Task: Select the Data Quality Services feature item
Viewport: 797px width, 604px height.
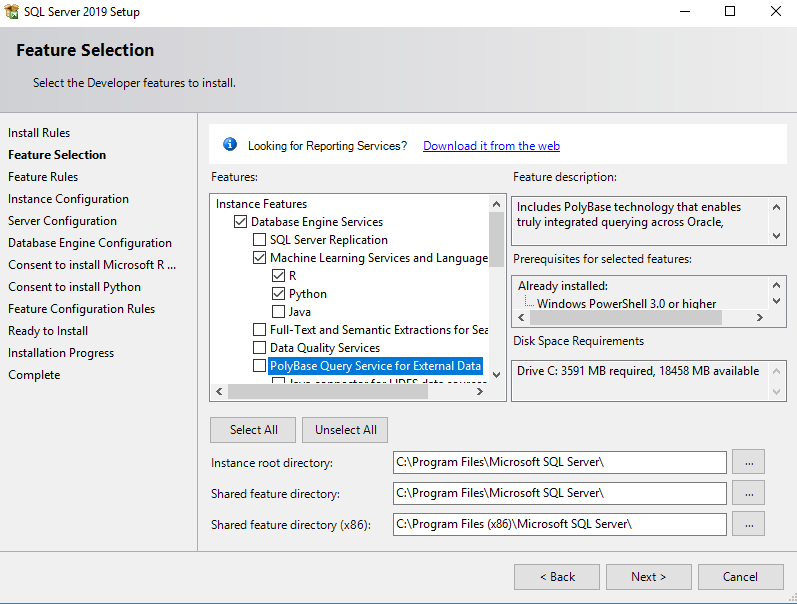Action: 324,348
